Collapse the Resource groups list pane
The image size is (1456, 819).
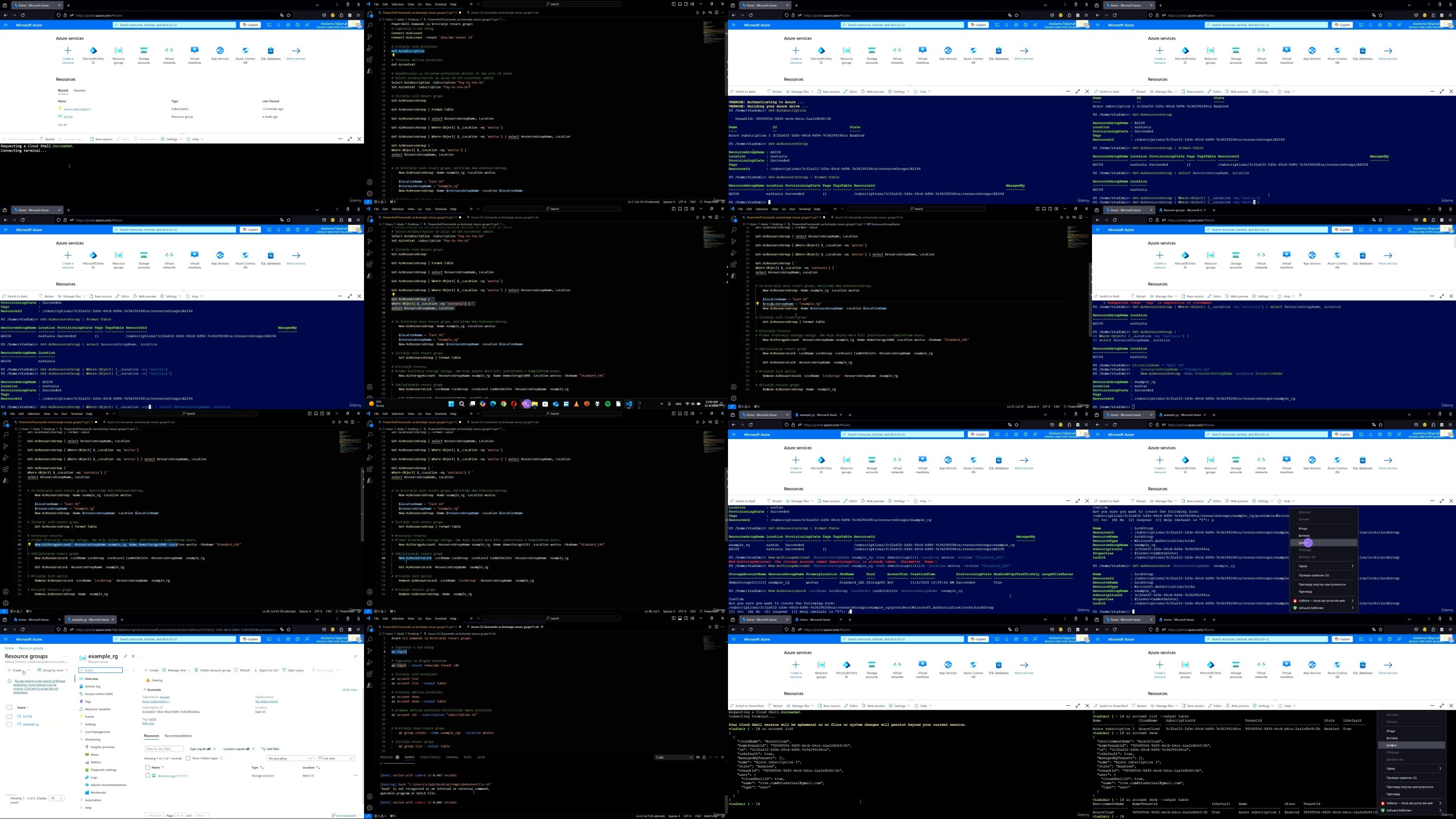point(66,656)
